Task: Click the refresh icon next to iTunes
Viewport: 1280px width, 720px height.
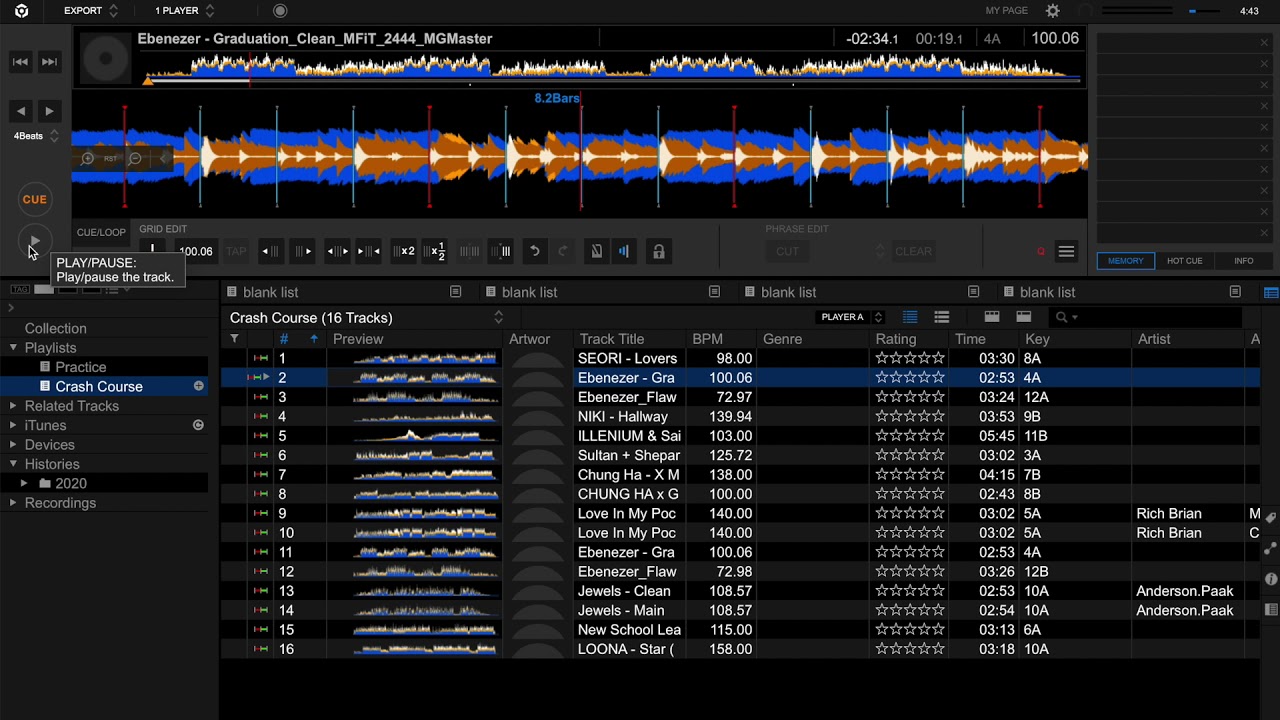Action: coord(199,425)
